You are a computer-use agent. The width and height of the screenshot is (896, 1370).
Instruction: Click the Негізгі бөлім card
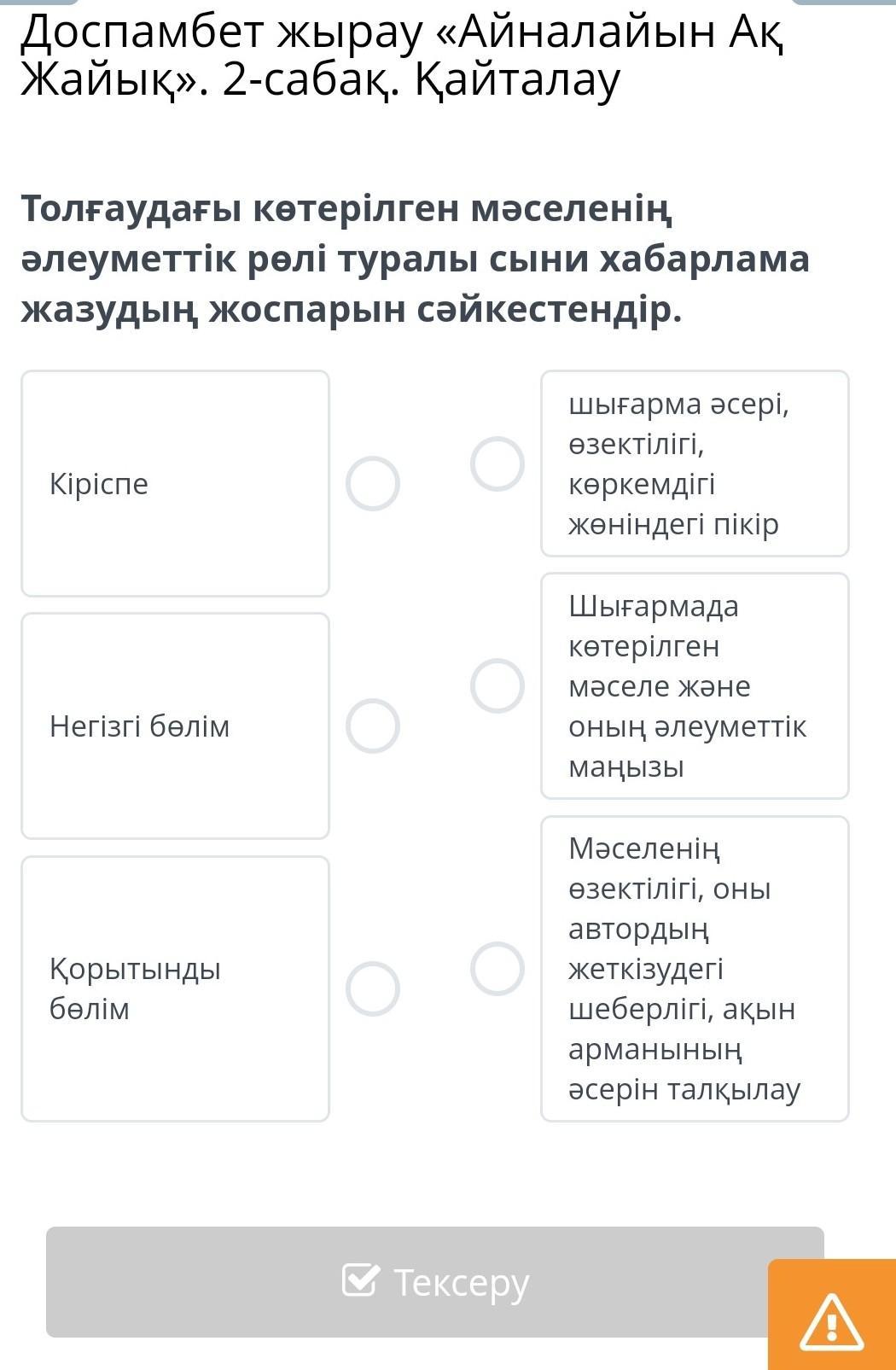pos(175,726)
